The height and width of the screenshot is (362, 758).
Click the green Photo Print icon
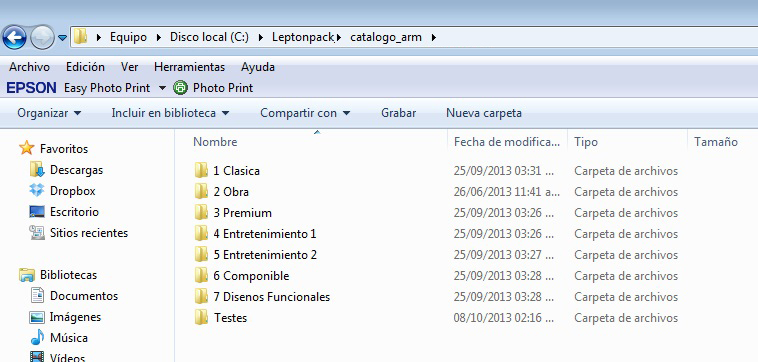[180, 87]
